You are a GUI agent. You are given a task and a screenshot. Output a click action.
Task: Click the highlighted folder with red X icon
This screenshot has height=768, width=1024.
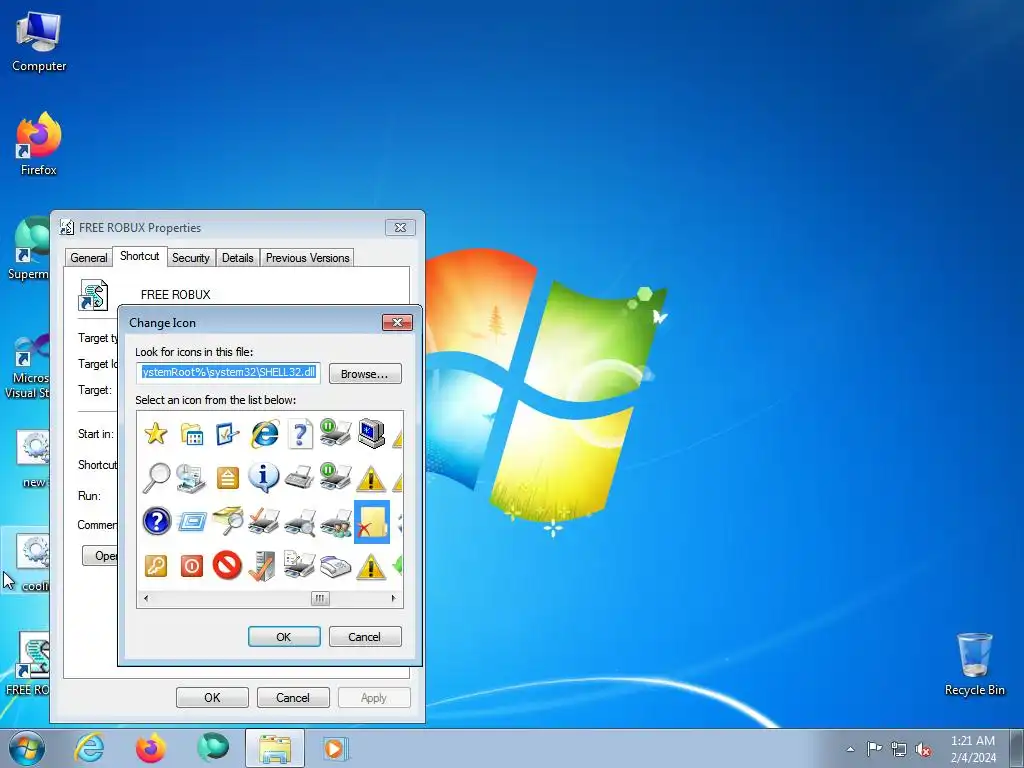(372, 522)
